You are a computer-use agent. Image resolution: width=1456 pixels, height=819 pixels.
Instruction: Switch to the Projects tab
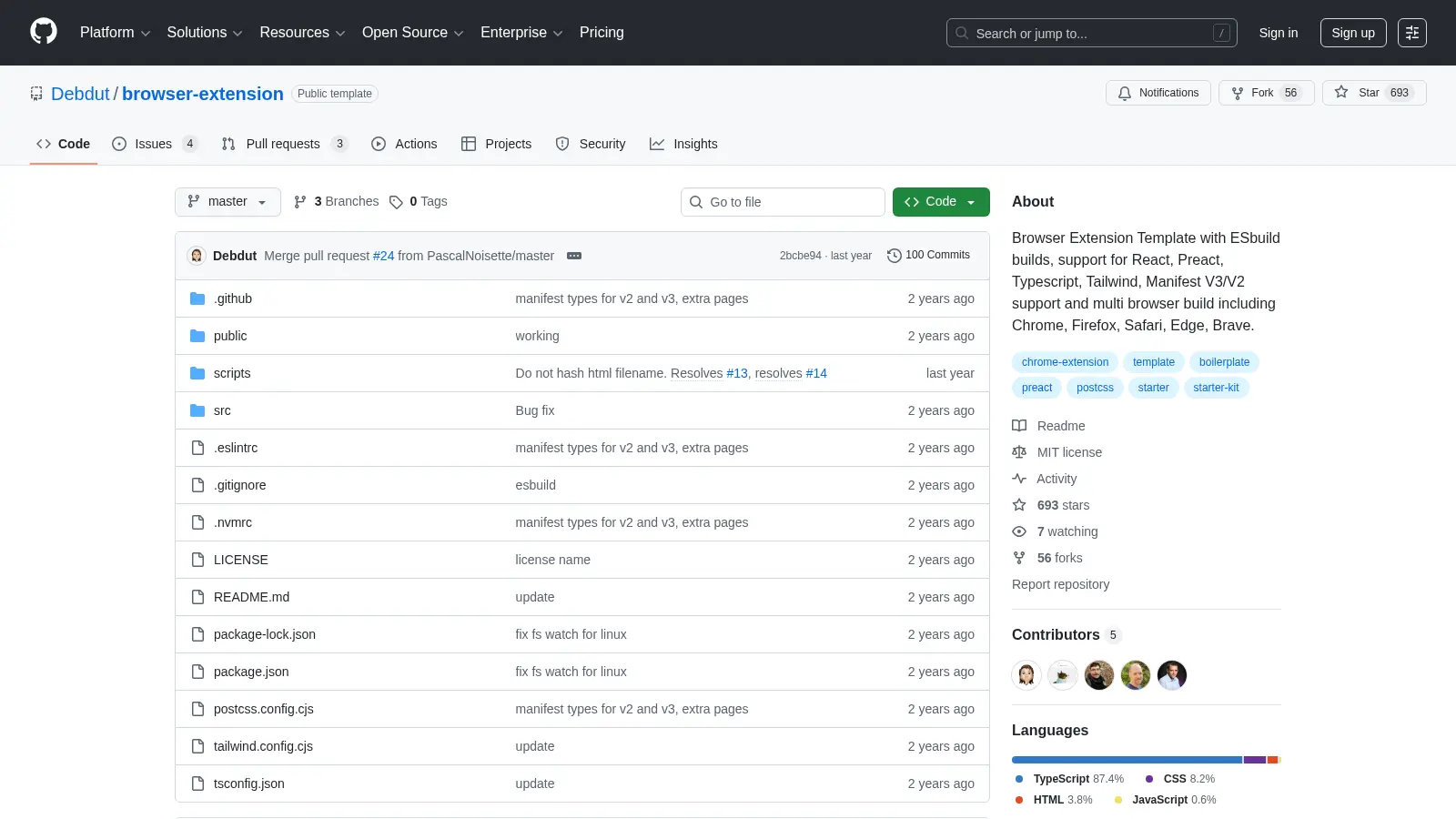(x=497, y=144)
